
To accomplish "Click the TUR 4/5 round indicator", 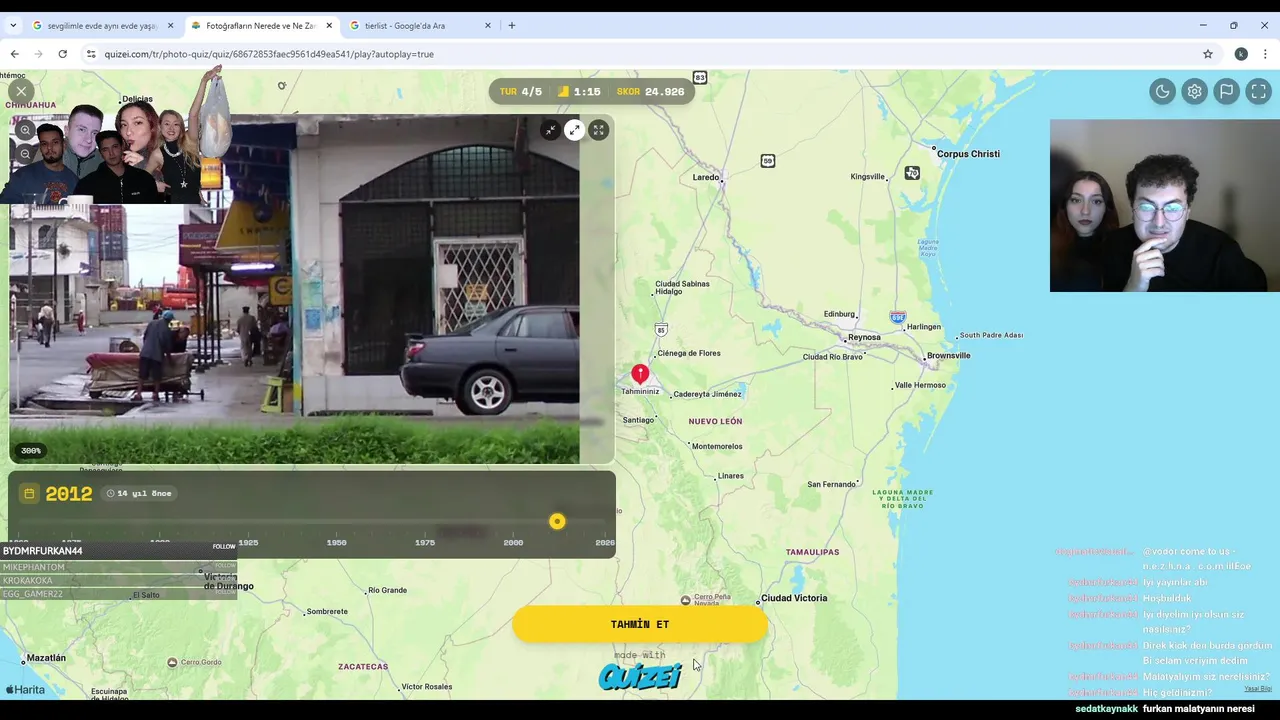I will pyautogui.click(x=521, y=91).
